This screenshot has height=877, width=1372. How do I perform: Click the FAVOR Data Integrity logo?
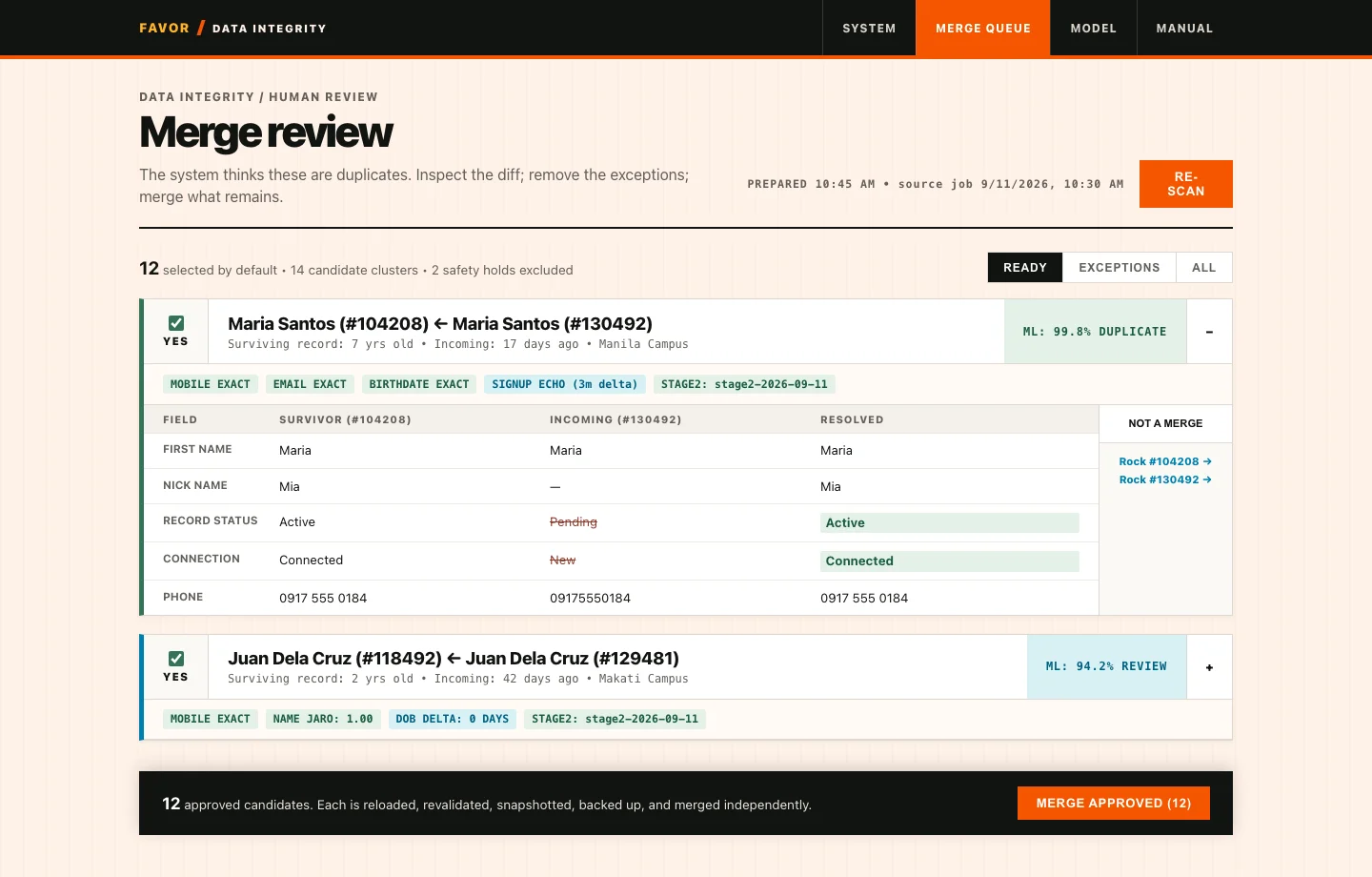click(x=232, y=28)
